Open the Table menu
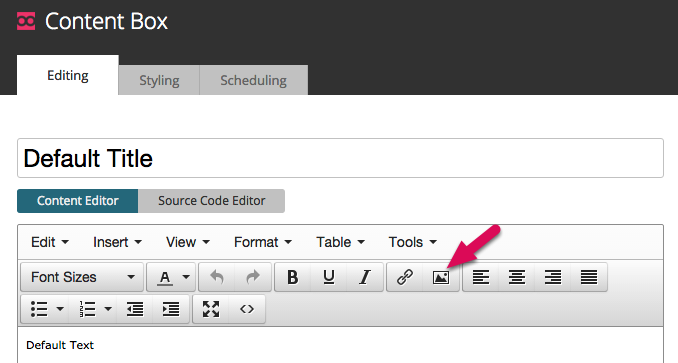This screenshot has width=678, height=363. point(340,242)
